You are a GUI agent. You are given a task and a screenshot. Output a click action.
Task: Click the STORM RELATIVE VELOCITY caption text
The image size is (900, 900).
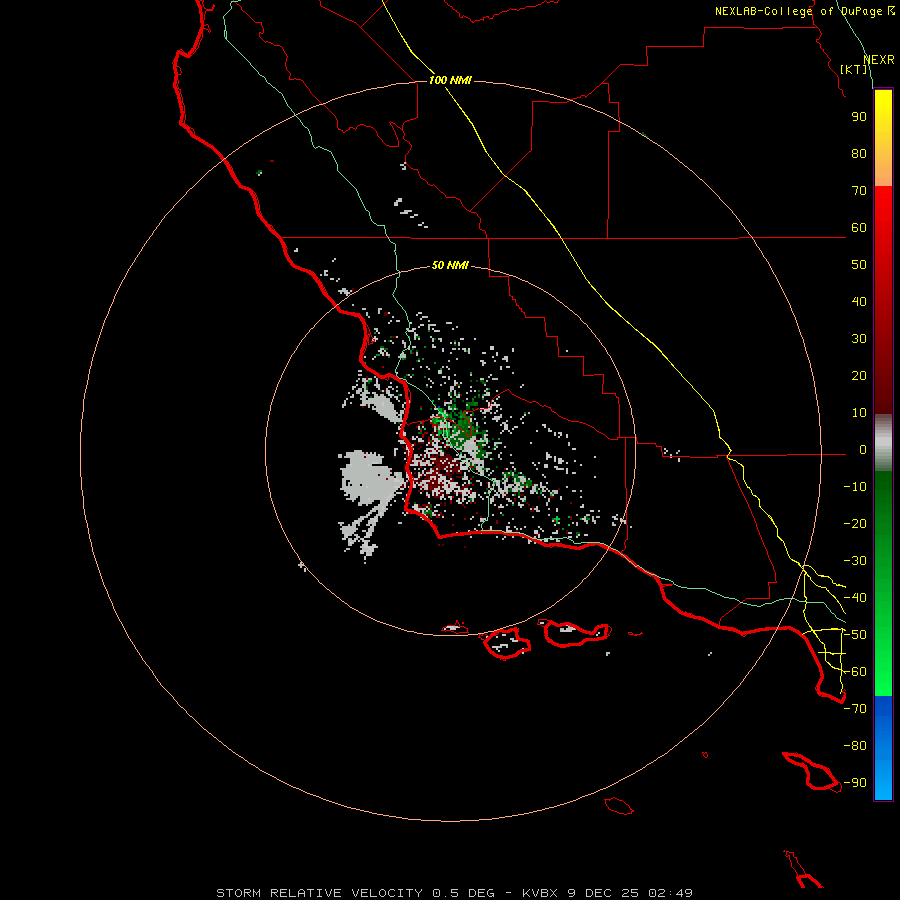[319, 893]
